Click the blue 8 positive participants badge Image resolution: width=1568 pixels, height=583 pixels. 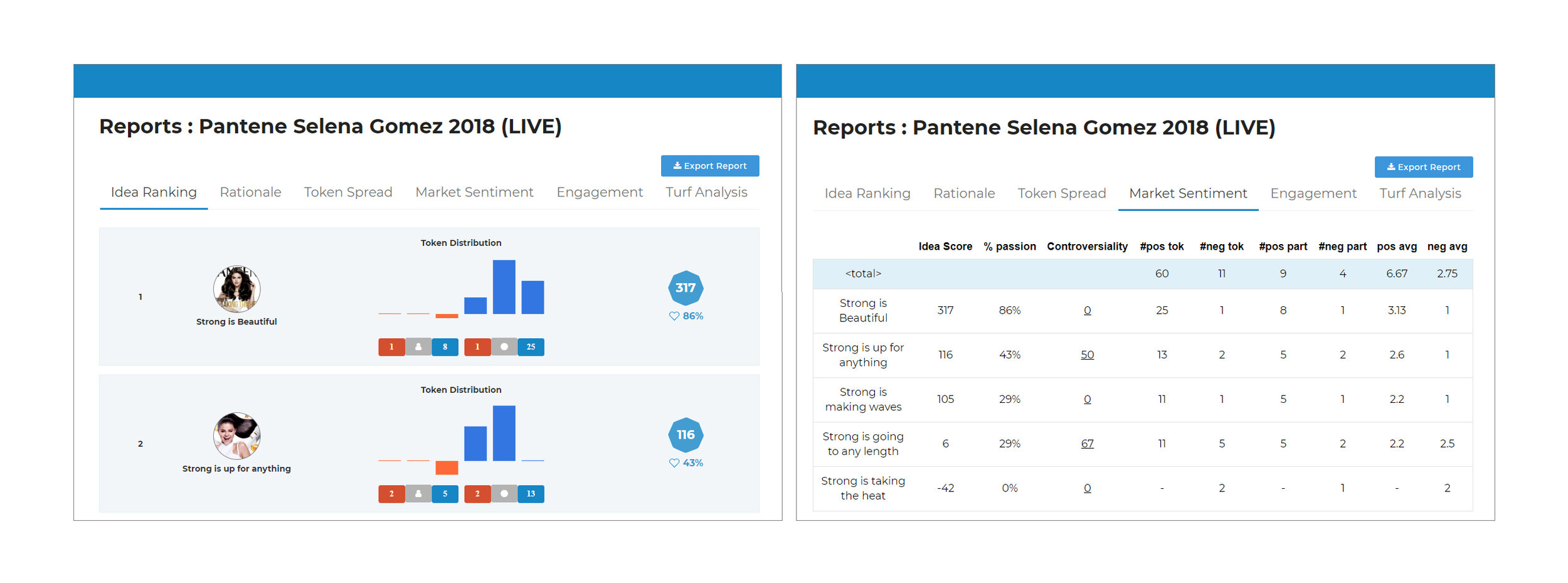point(445,347)
